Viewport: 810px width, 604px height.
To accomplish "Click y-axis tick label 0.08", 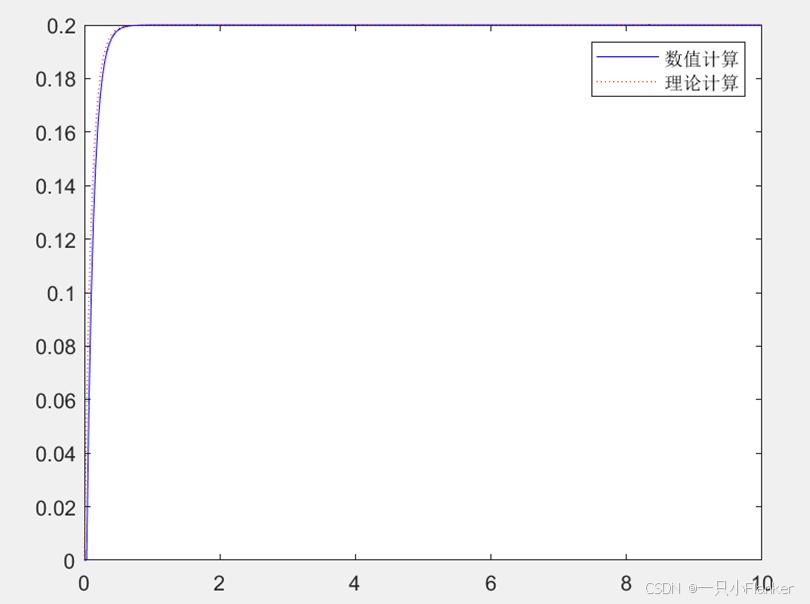I will click(56, 347).
